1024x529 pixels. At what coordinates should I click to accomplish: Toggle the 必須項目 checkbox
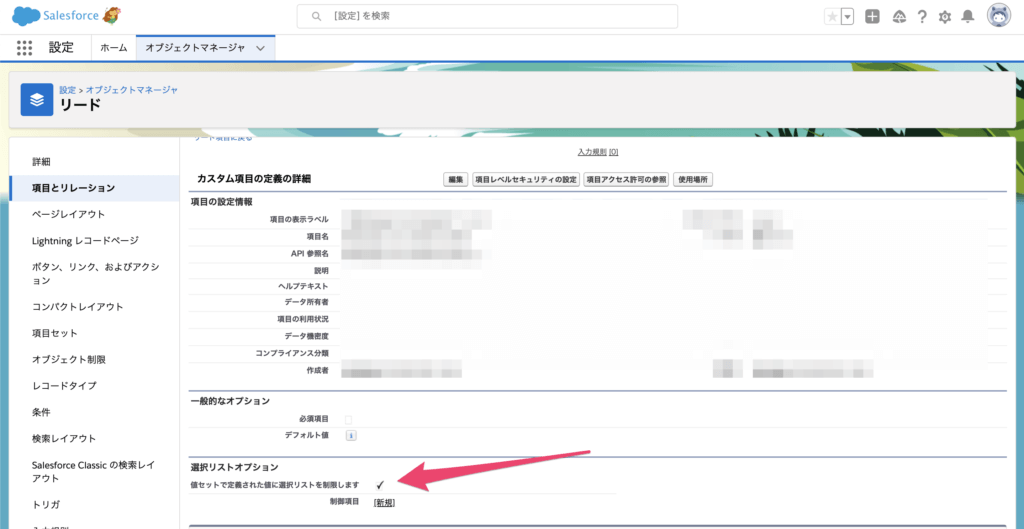[348, 419]
